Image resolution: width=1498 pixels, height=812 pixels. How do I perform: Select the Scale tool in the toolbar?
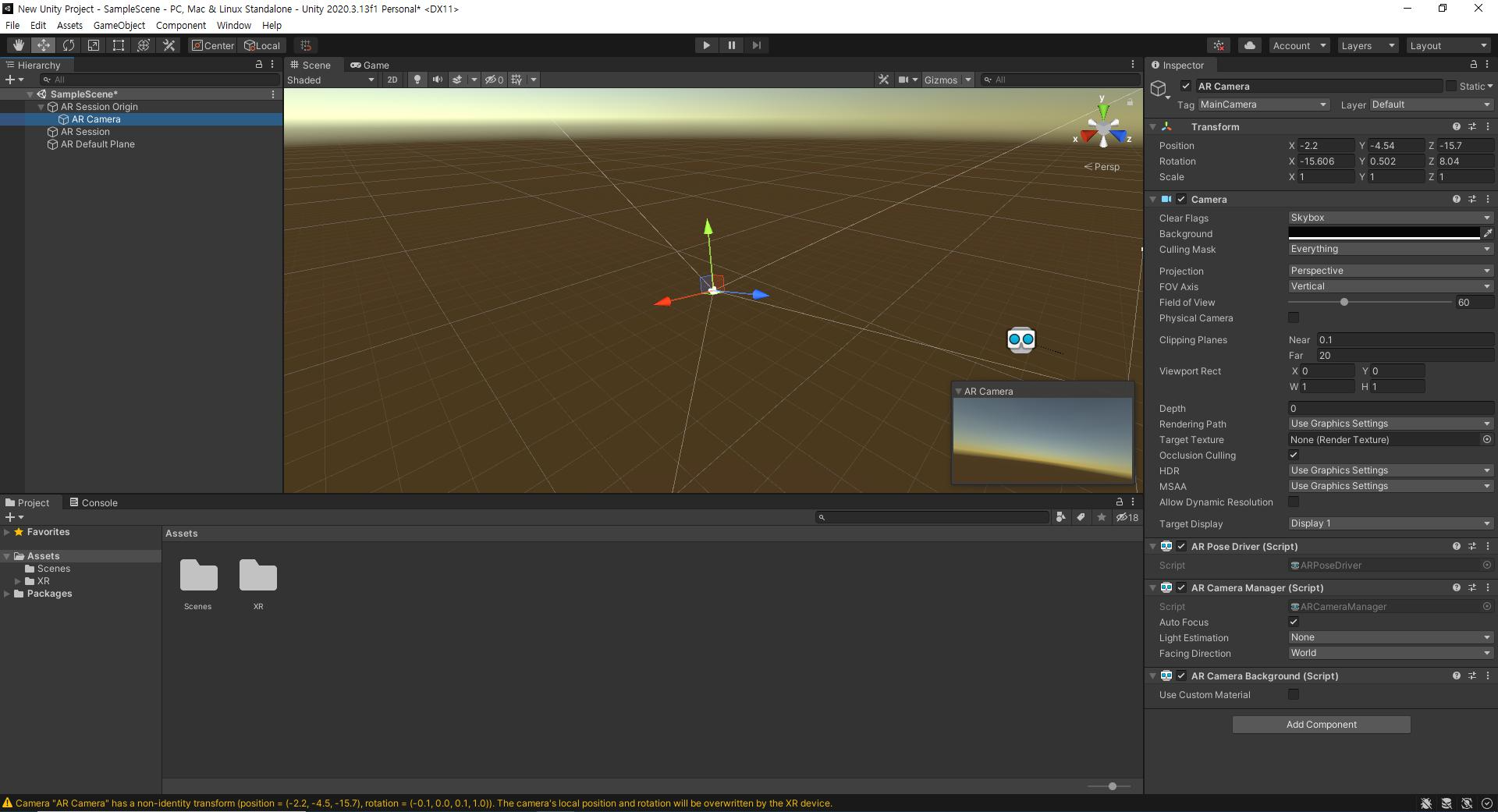pyautogui.click(x=93, y=45)
